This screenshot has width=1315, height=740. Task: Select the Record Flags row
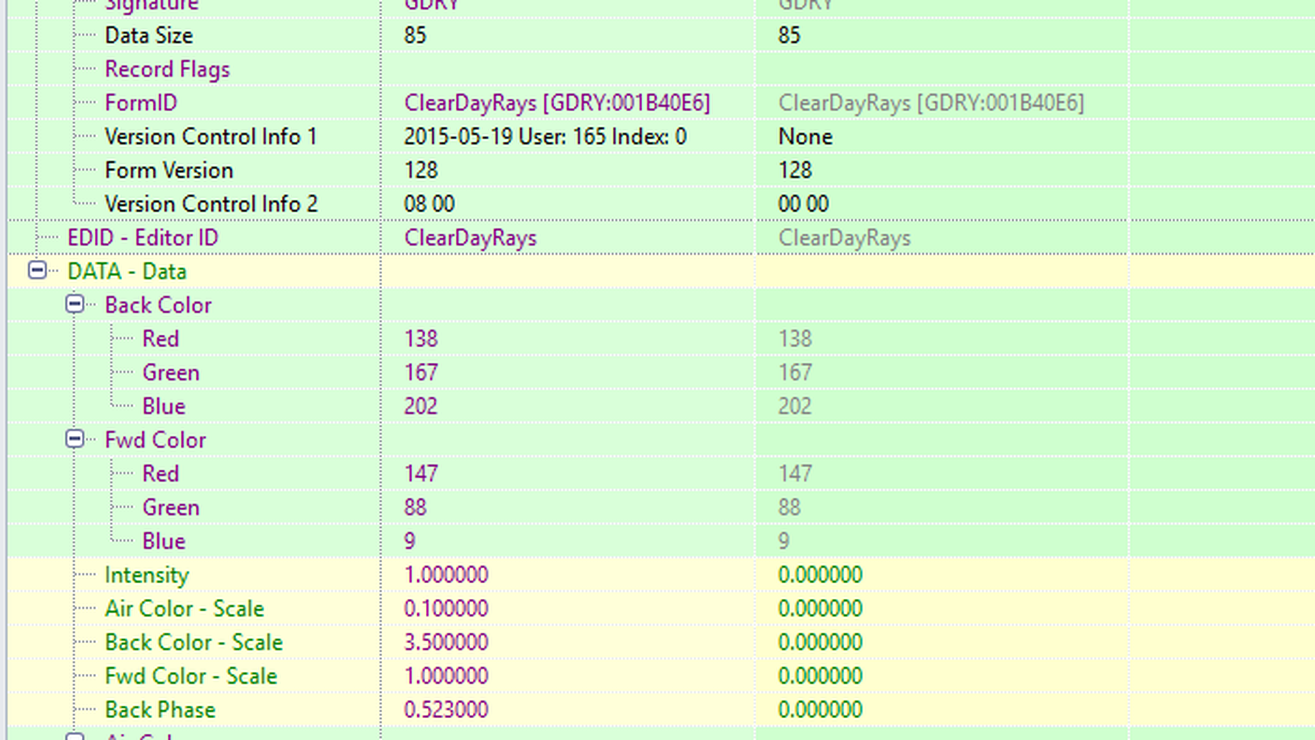tap(167, 69)
